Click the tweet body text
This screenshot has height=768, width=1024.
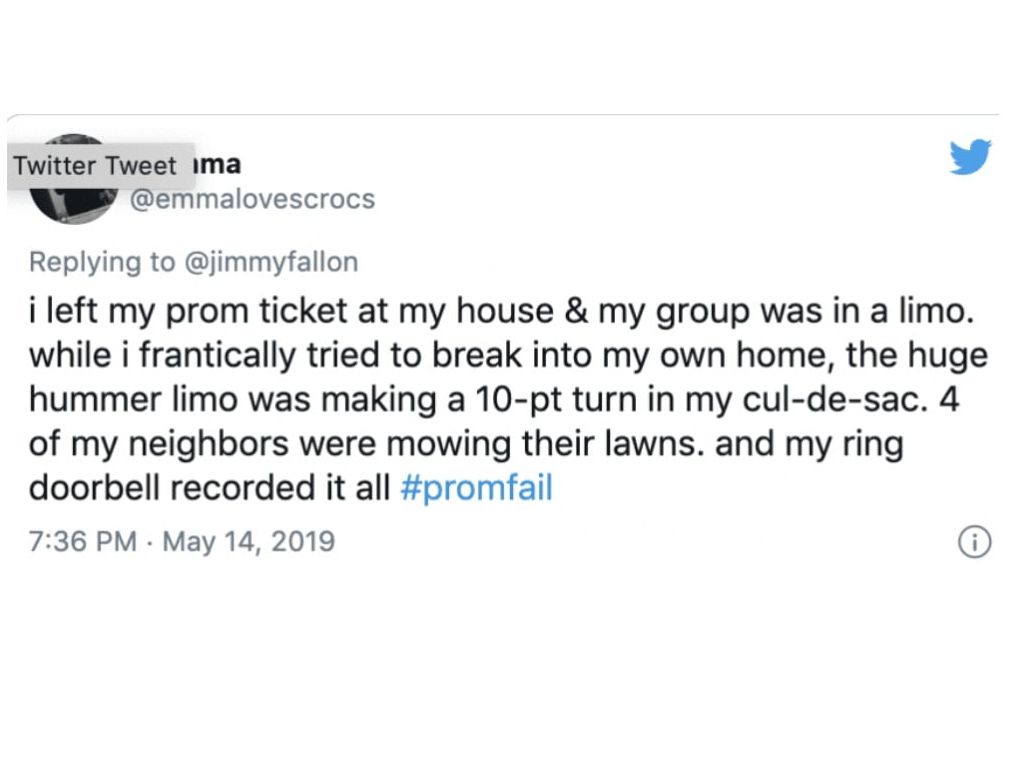coord(500,398)
